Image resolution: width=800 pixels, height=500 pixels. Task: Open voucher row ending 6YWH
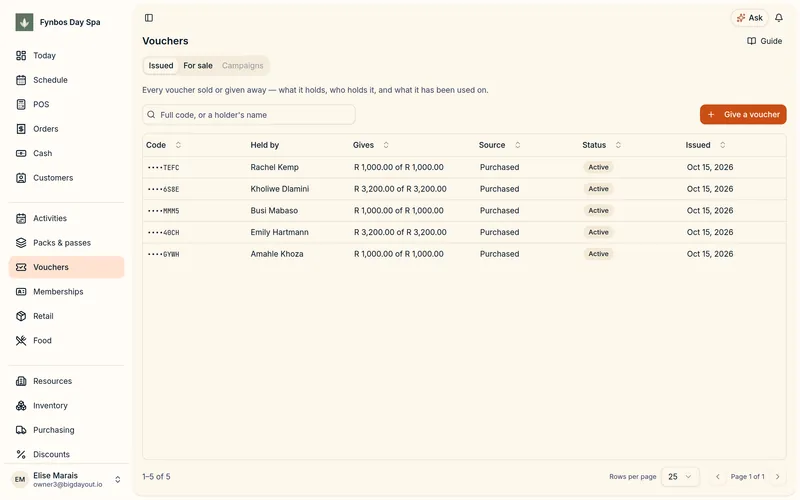point(464,254)
